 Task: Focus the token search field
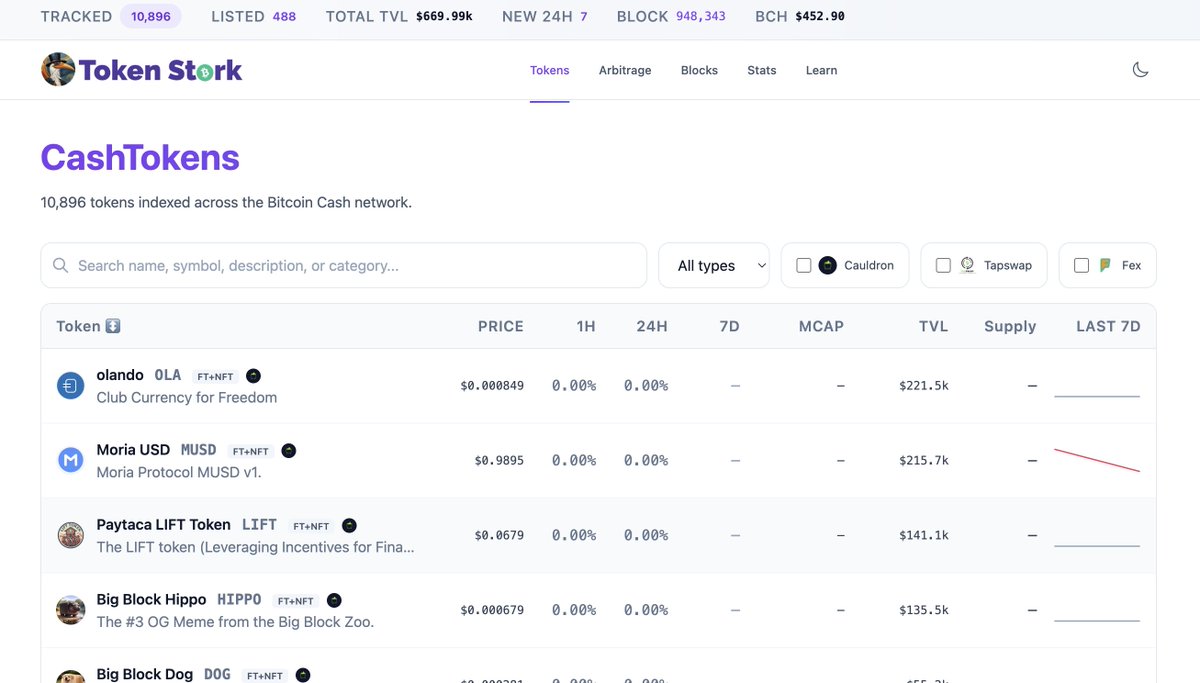344,265
